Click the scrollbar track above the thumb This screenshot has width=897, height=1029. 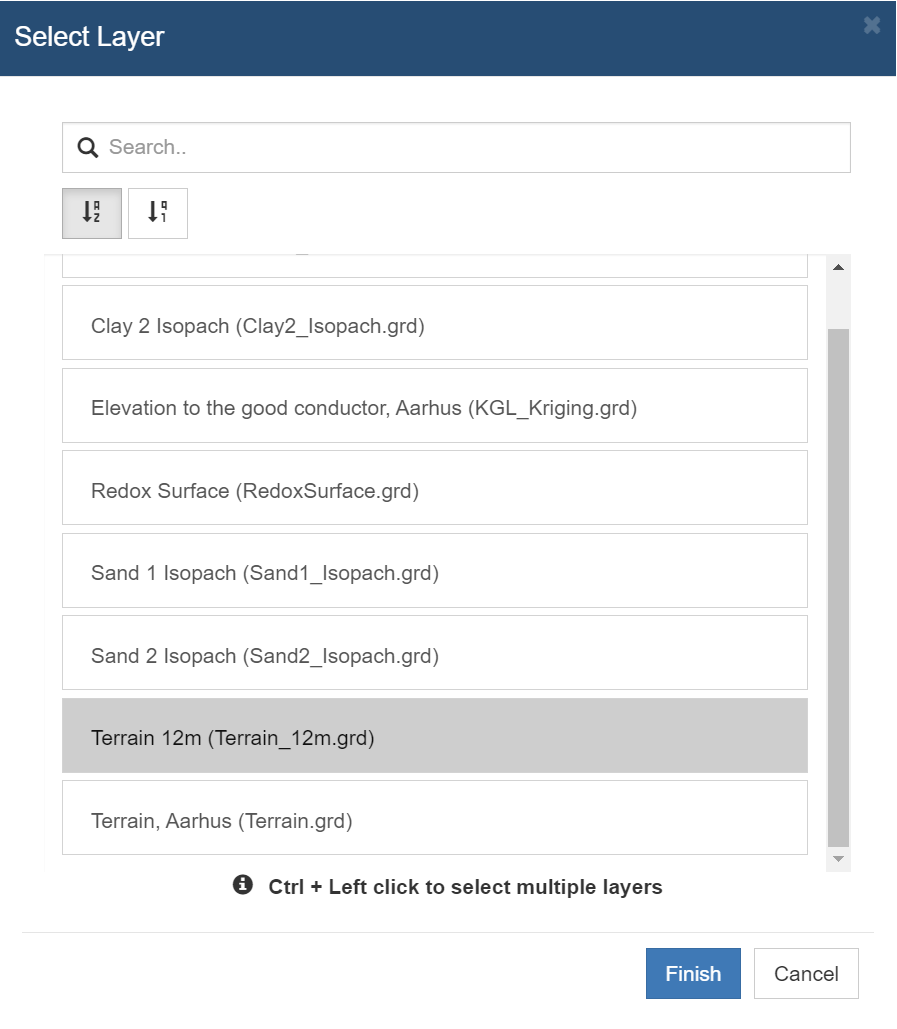point(838,303)
